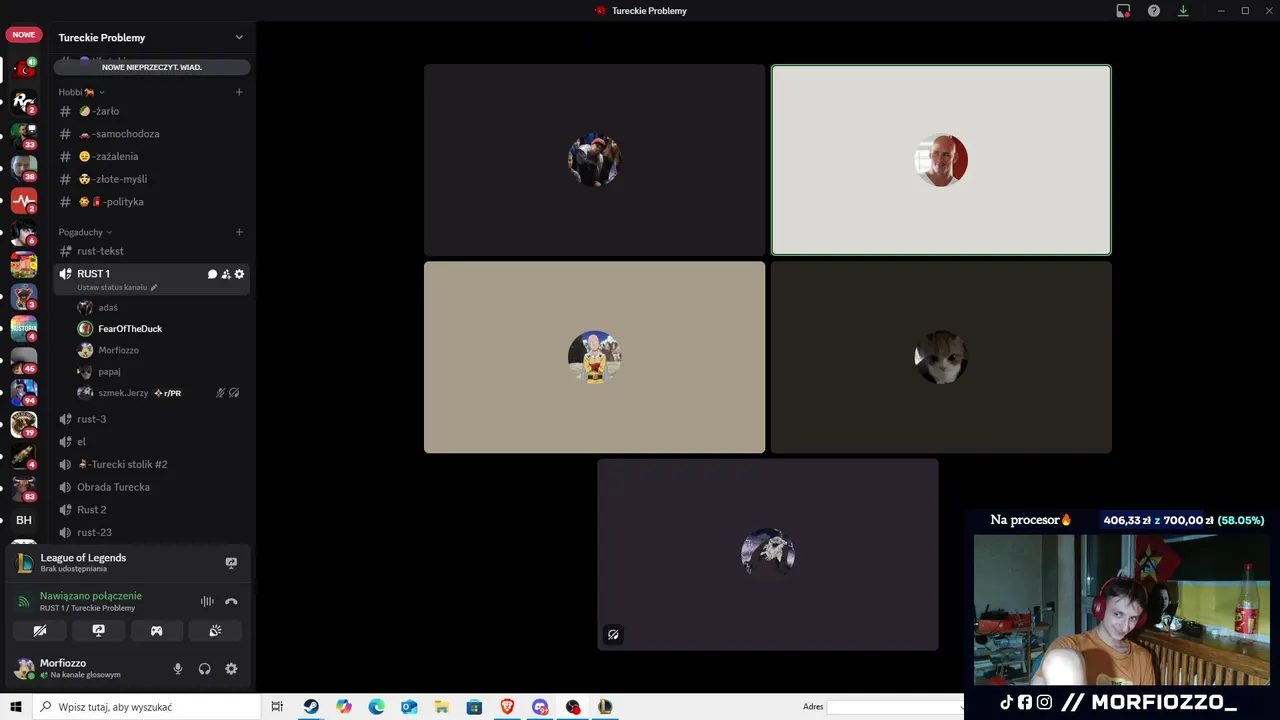Add a channel to the Hobbi category
Viewport: 1280px width, 720px height.
[239, 92]
